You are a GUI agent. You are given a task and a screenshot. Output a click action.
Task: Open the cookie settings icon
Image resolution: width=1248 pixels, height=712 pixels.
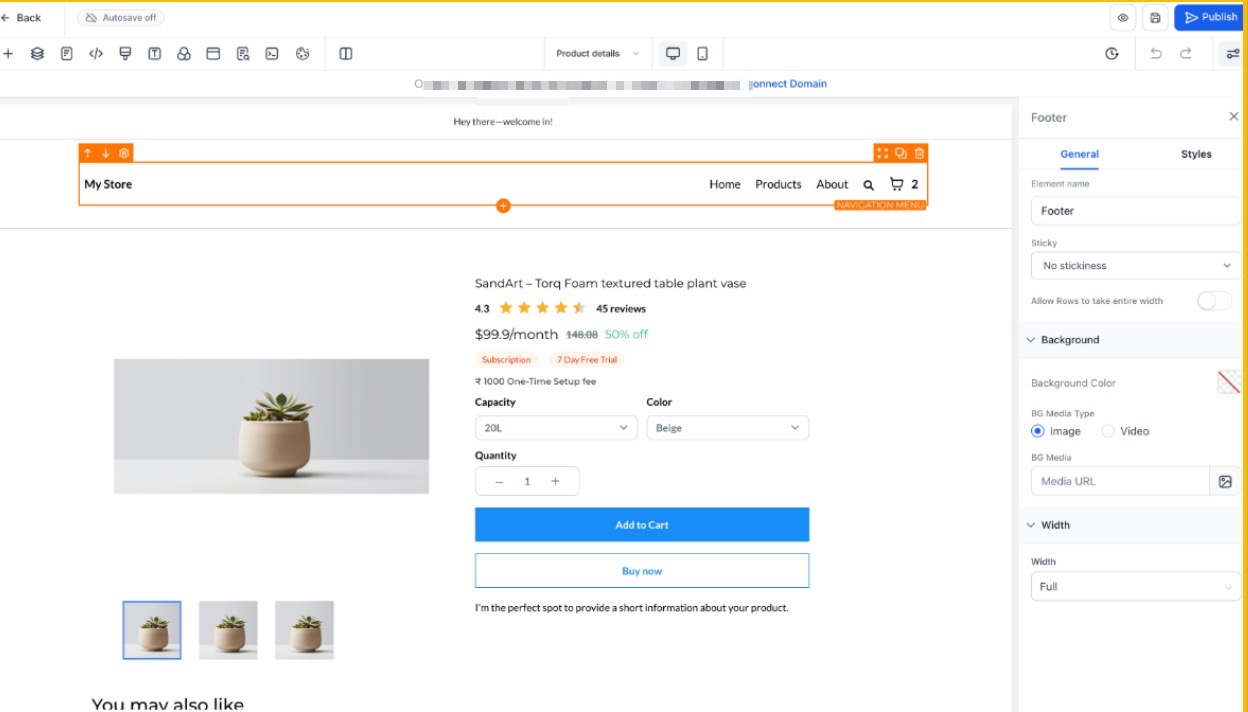coord(303,54)
